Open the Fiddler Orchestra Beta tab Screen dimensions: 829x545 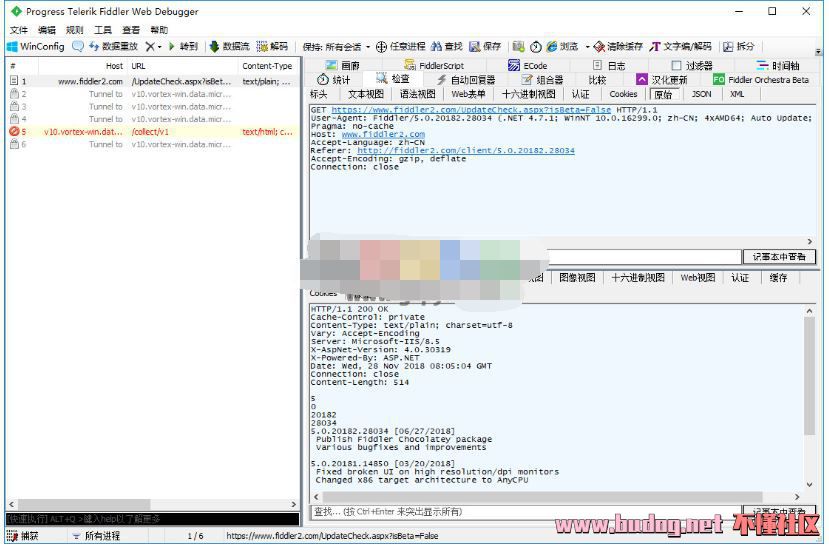pyautogui.click(x=761, y=80)
